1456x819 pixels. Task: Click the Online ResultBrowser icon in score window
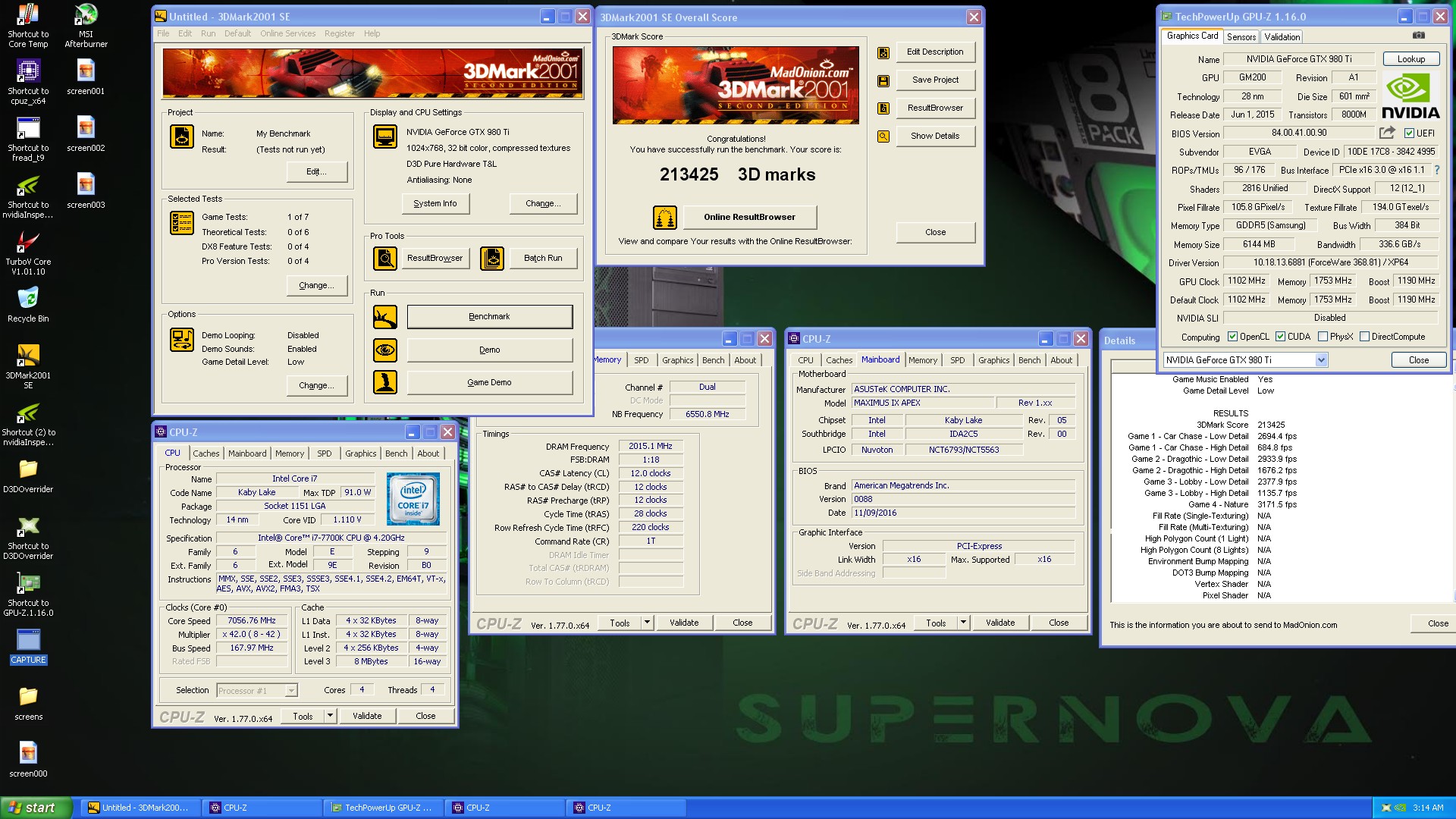pos(665,218)
